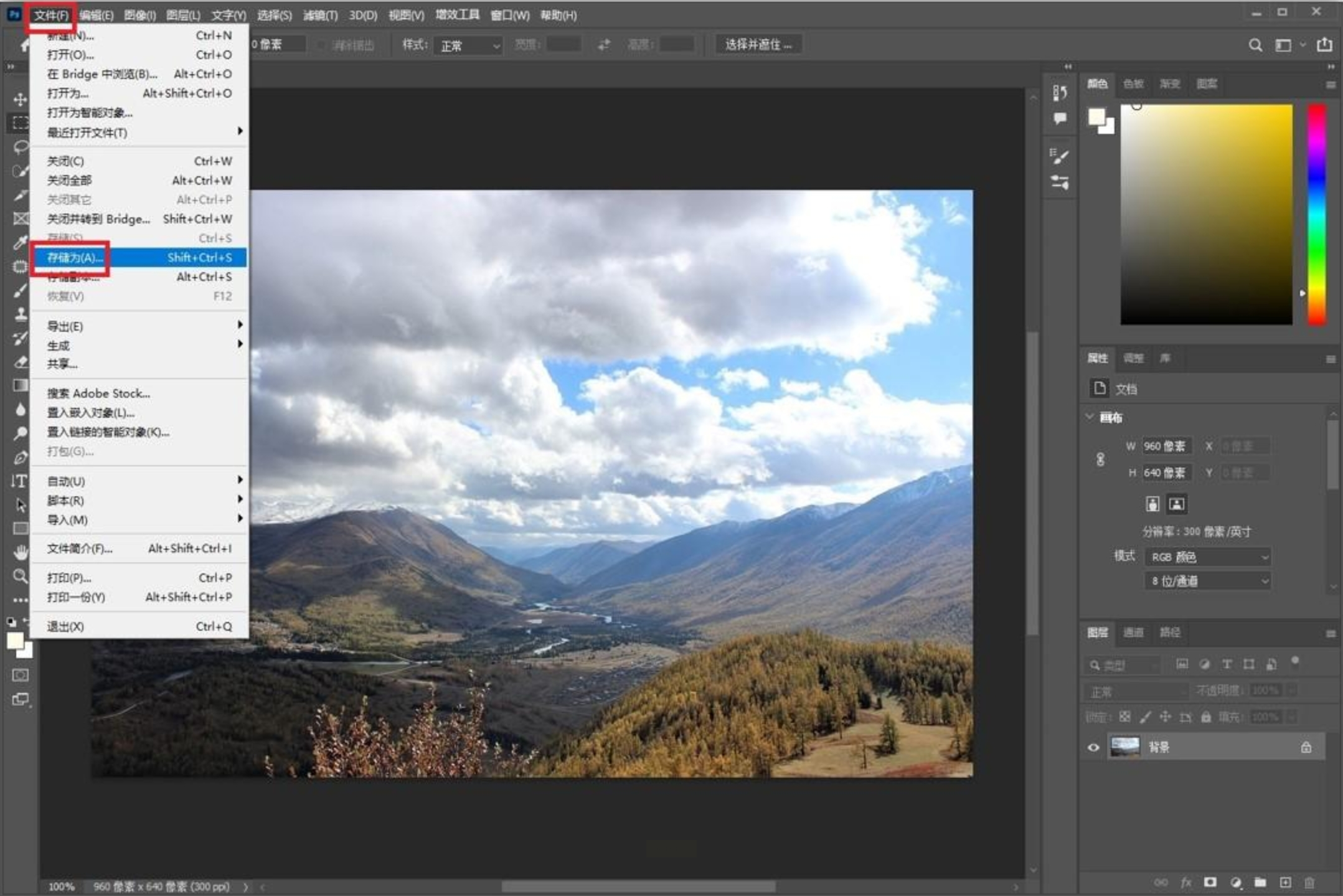Screen dimensions: 1343x896
Task: Select the Zoom magnifier tool
Action: [20, 576]
